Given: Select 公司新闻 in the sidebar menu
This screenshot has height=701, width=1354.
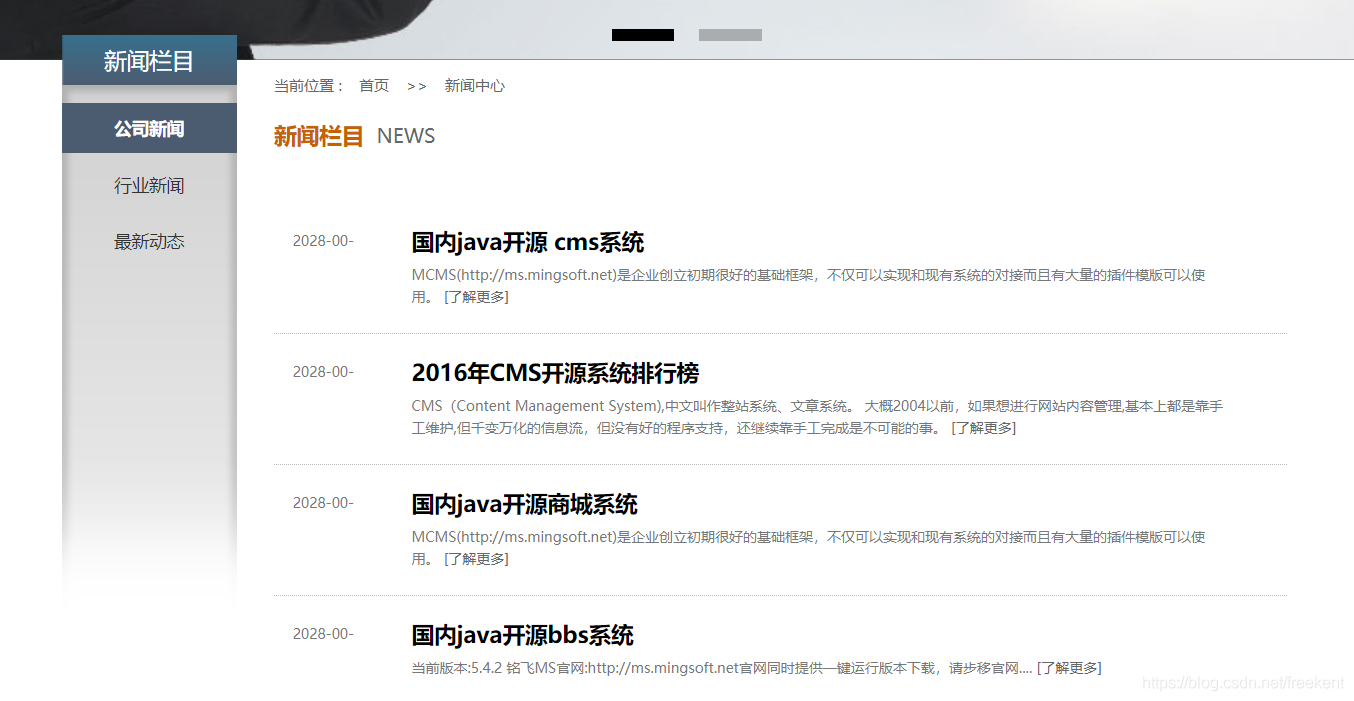Looking at the screenshot, I should pos(149,128).
